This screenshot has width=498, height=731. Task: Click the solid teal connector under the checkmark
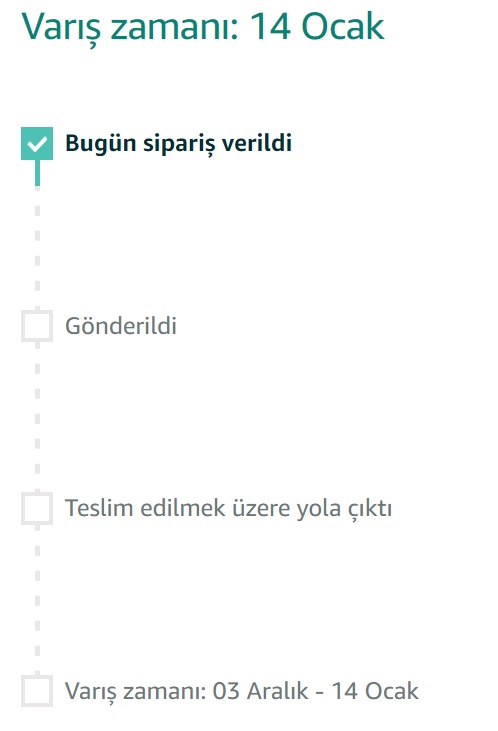(x=37, y=172)
